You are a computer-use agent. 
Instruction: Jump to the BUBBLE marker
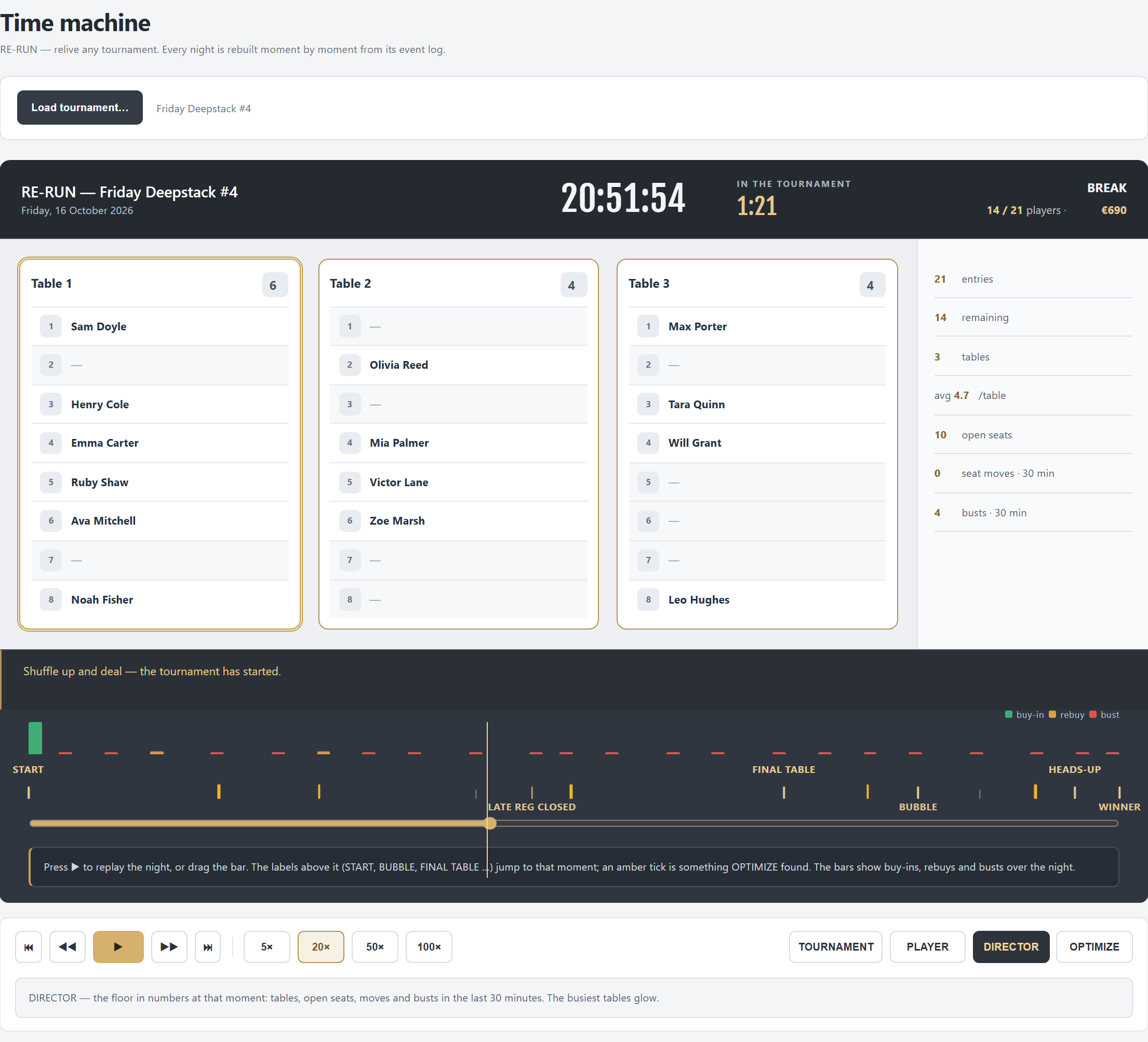[x=918, y=807]
